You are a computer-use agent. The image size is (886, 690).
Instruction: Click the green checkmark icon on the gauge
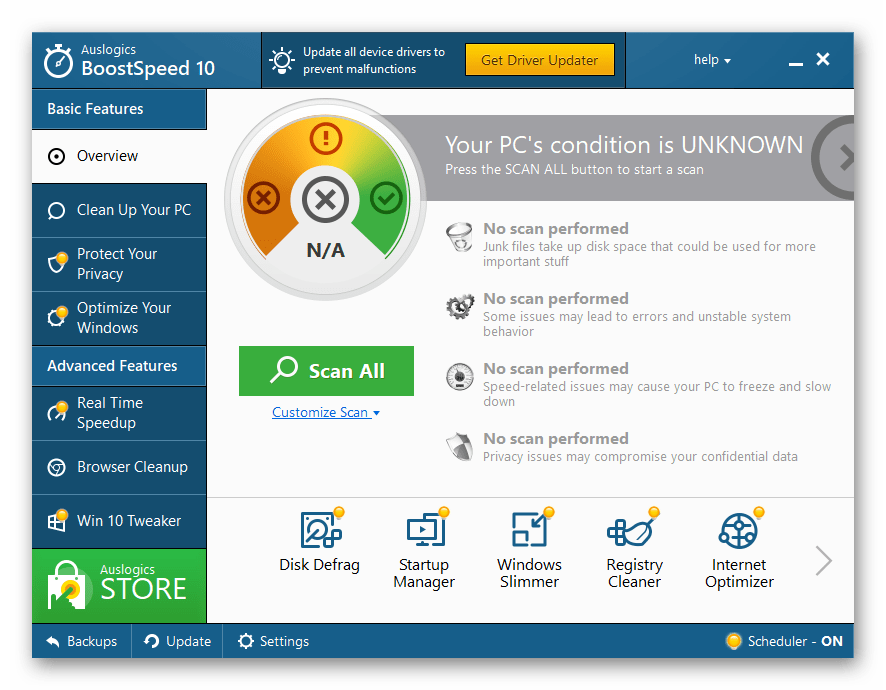pyautogui.click(x=386, y=198)
